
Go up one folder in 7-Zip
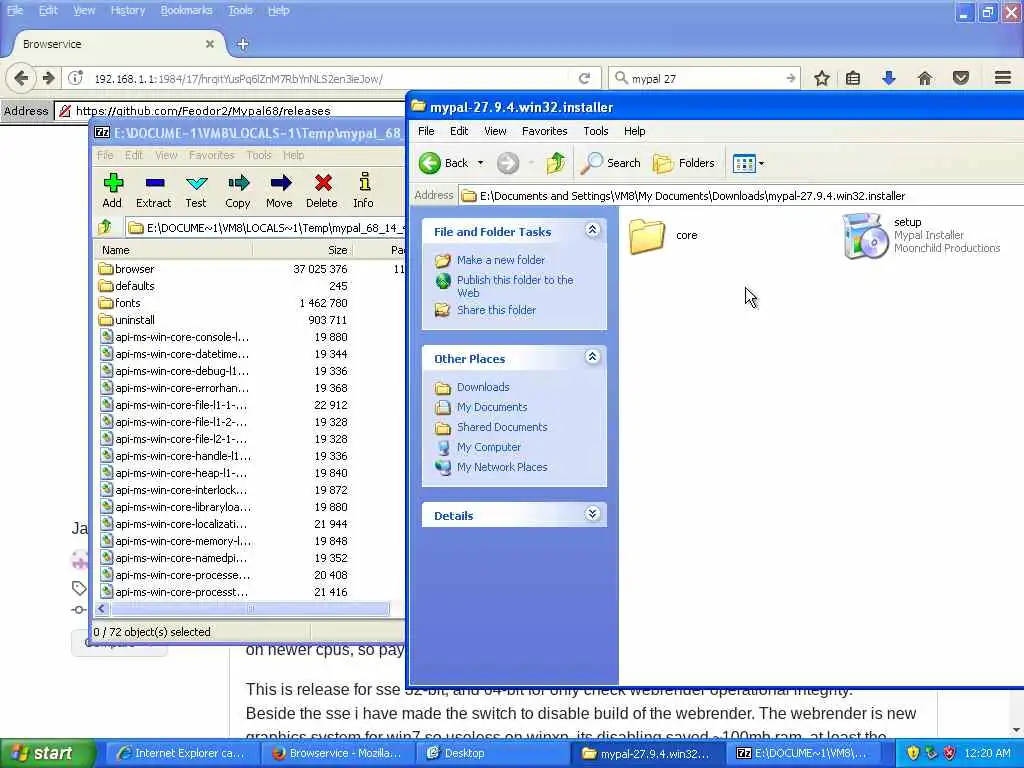[105, 227]
